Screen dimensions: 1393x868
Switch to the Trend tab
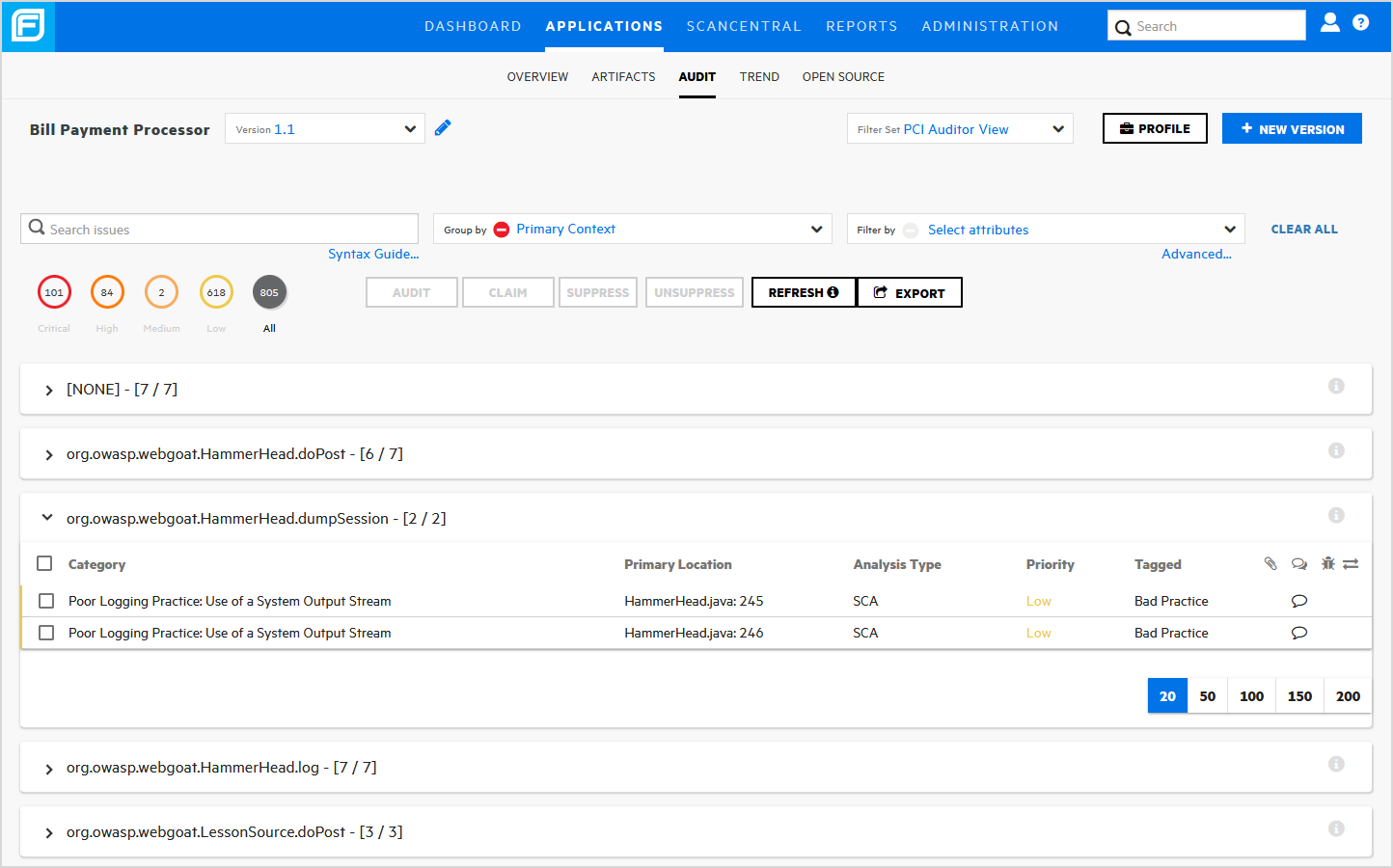[759, 77]
